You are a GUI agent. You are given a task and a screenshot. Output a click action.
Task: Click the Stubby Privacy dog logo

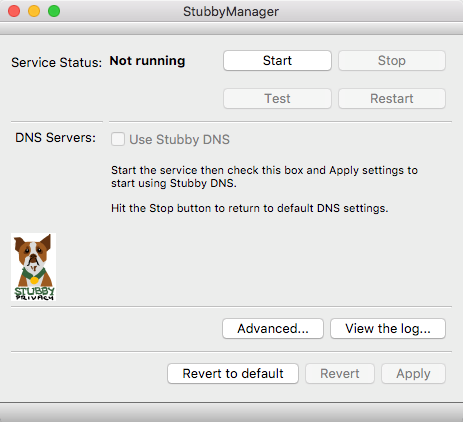coord(33,267)
